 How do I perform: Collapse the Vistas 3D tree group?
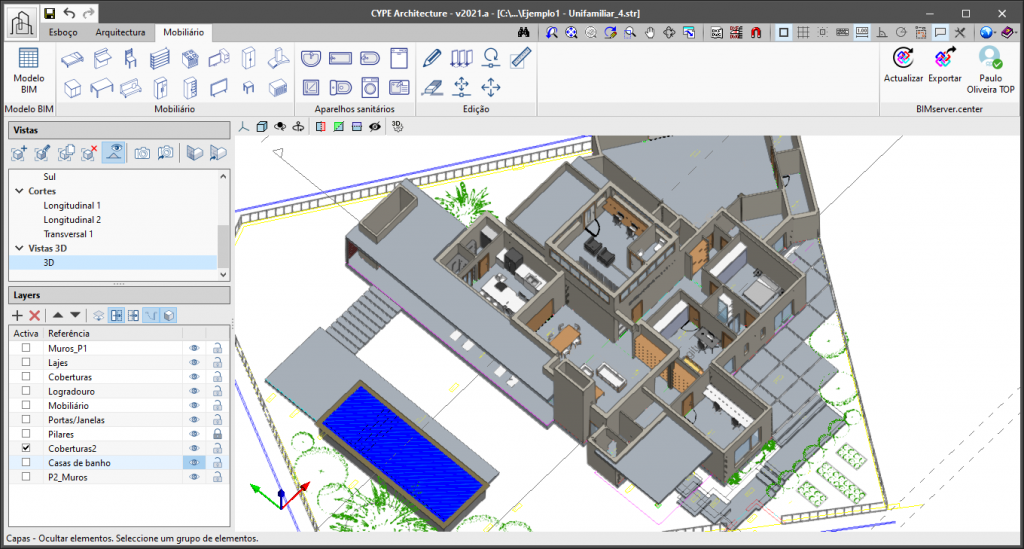click(x=18, y=248)
